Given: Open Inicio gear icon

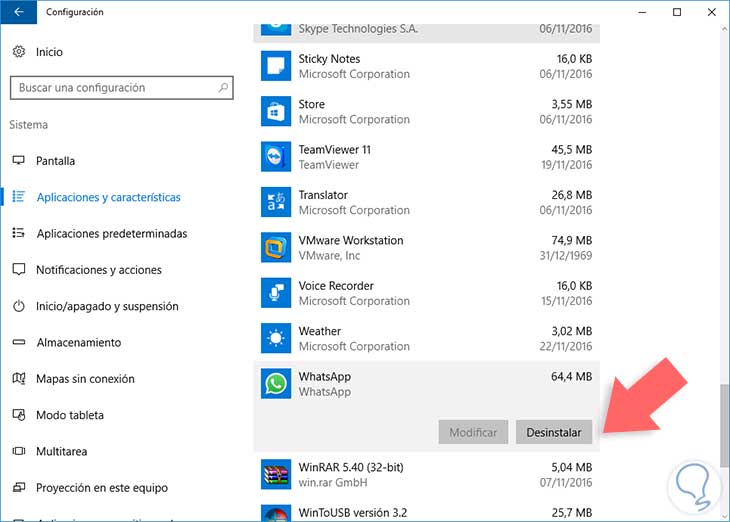Looking at the screenshot, I should 19,52.
